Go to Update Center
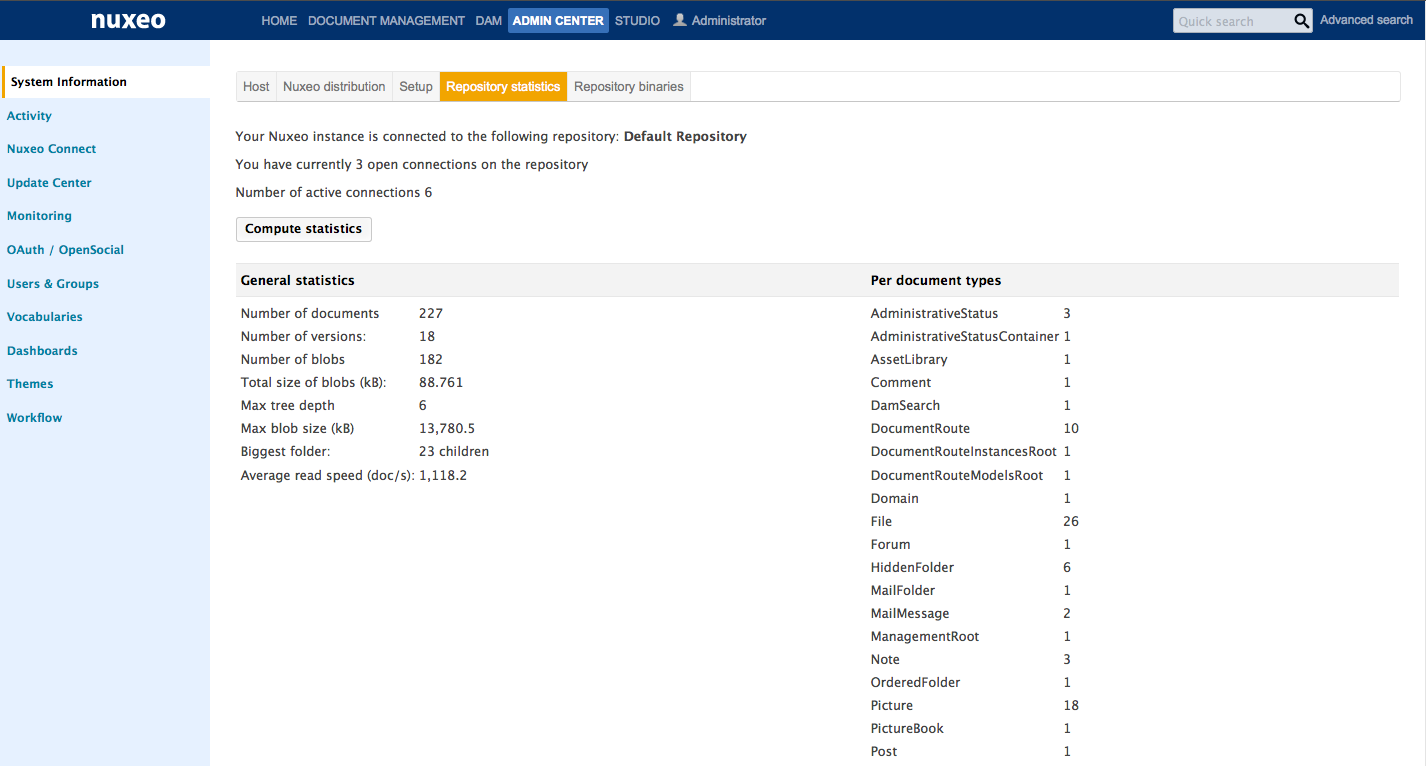The width and height of the screenshot is (1426, 766). 49,183
